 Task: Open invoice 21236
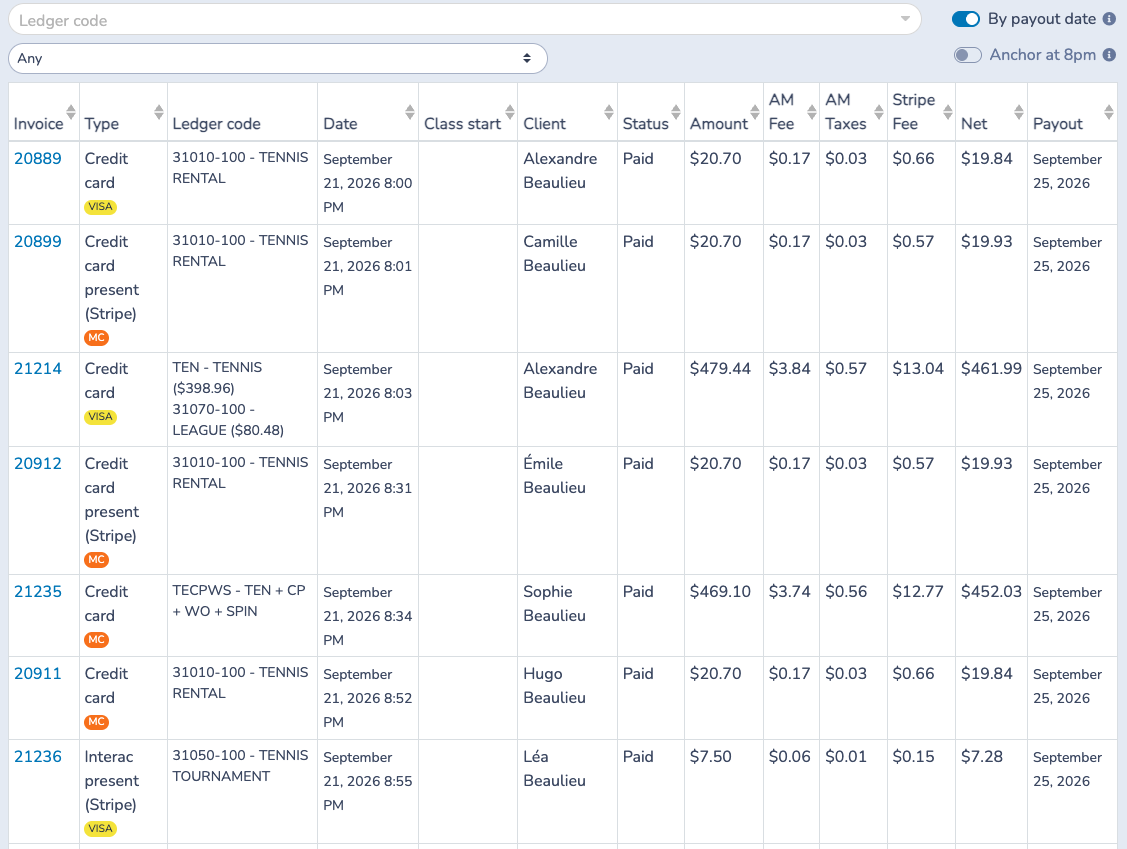tap(37, 756)
